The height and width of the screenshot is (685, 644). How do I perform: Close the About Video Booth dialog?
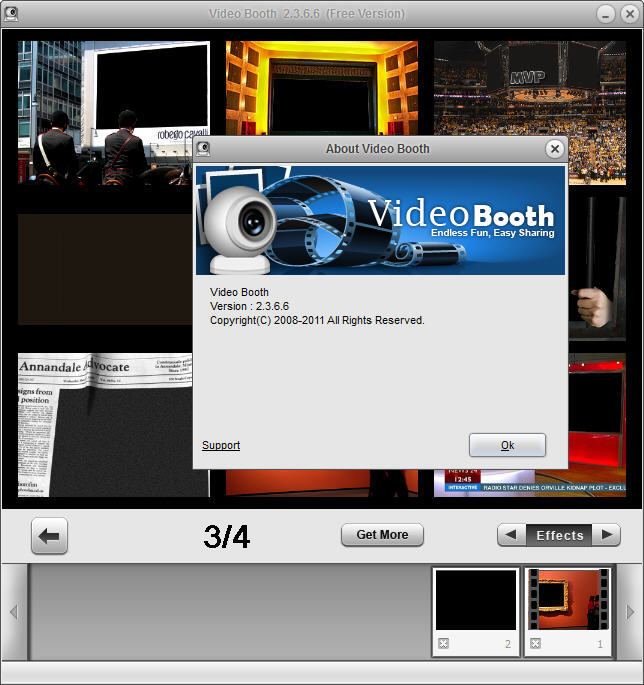(555, 149)
